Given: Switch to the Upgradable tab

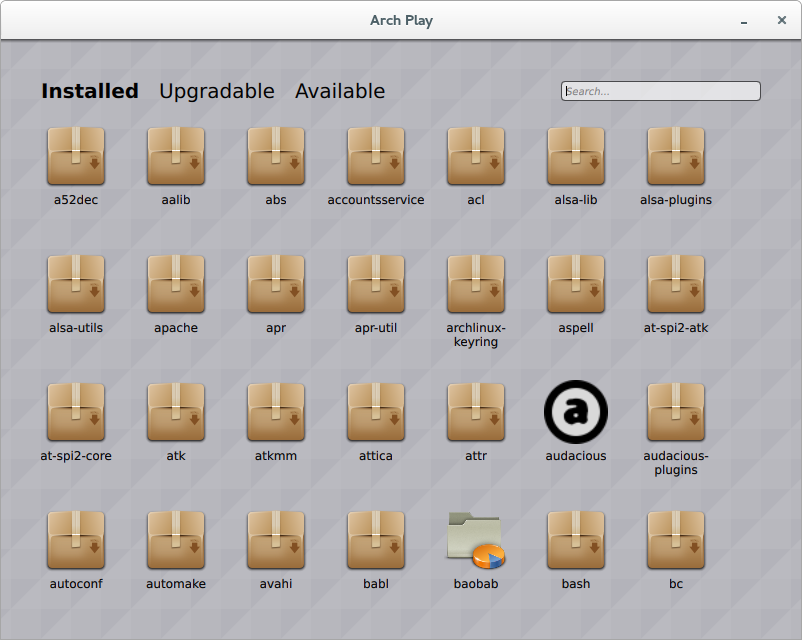Looking at the screenshot, I should (217, 92).
